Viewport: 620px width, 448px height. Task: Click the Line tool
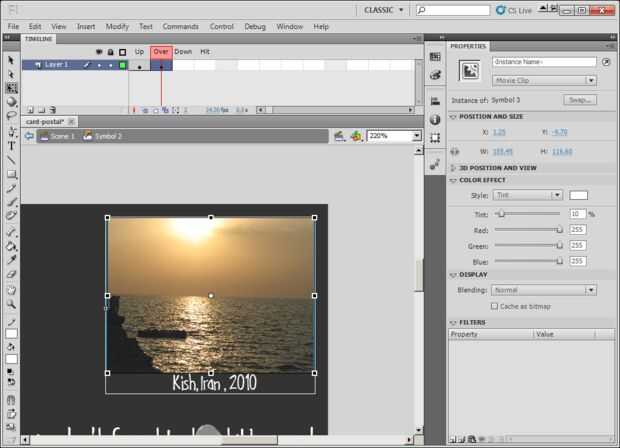[11, 160]
